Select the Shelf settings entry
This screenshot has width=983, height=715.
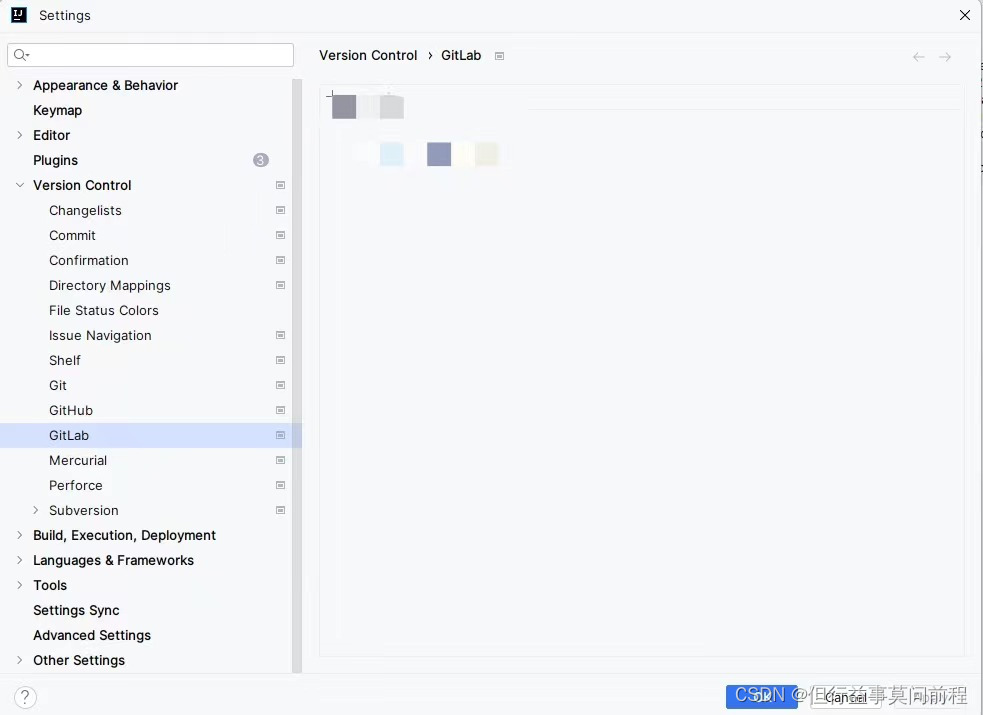(65, 360)
